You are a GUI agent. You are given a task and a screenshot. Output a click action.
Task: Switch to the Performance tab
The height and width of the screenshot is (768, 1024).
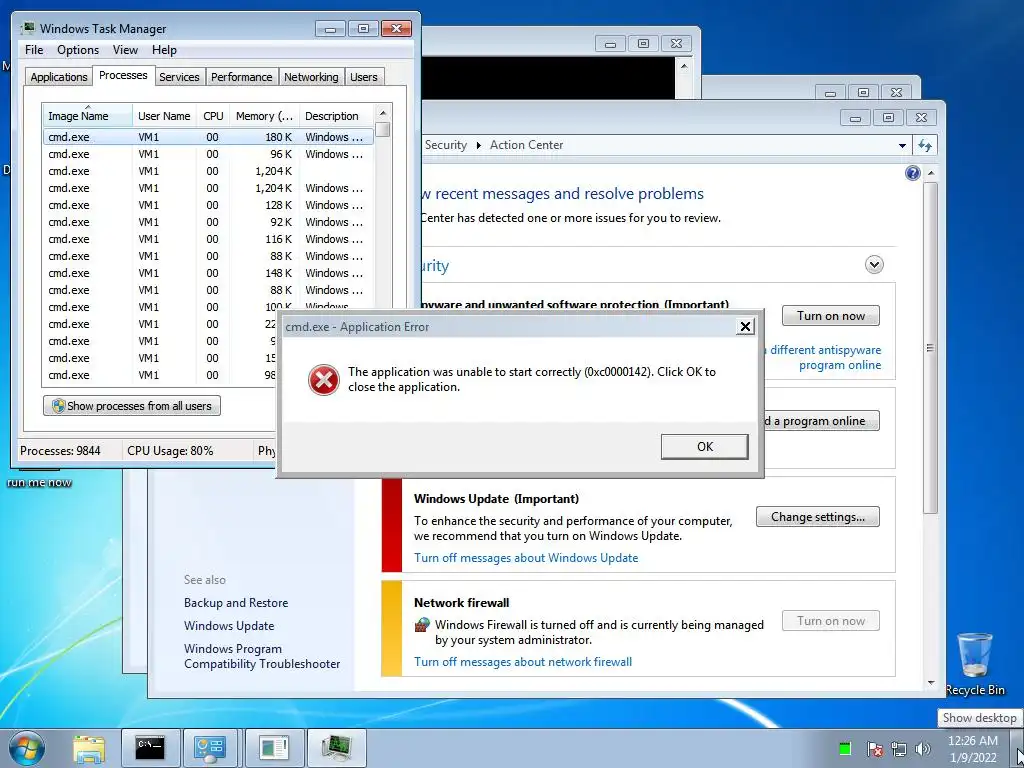[x=242, y=77]
